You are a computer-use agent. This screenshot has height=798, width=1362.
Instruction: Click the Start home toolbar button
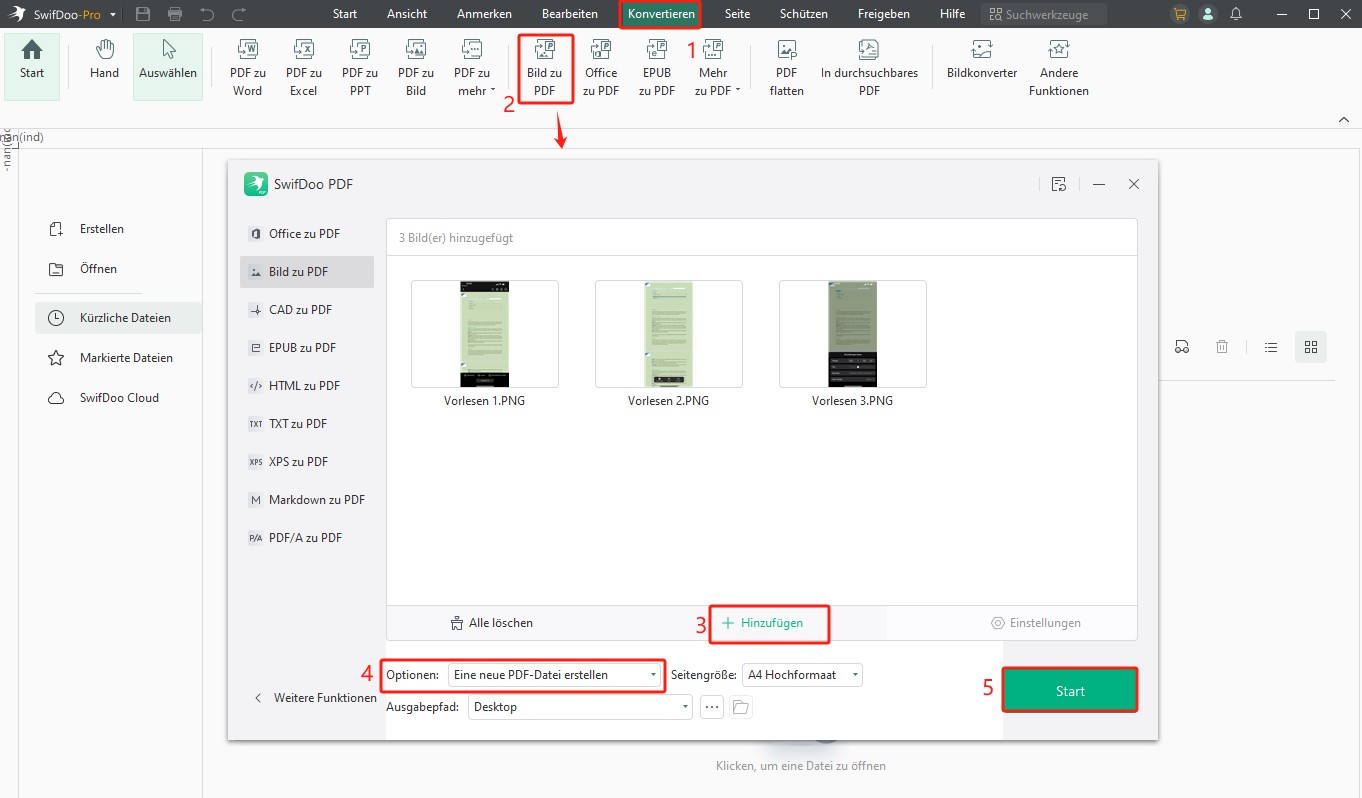click(x=32, y=66)
